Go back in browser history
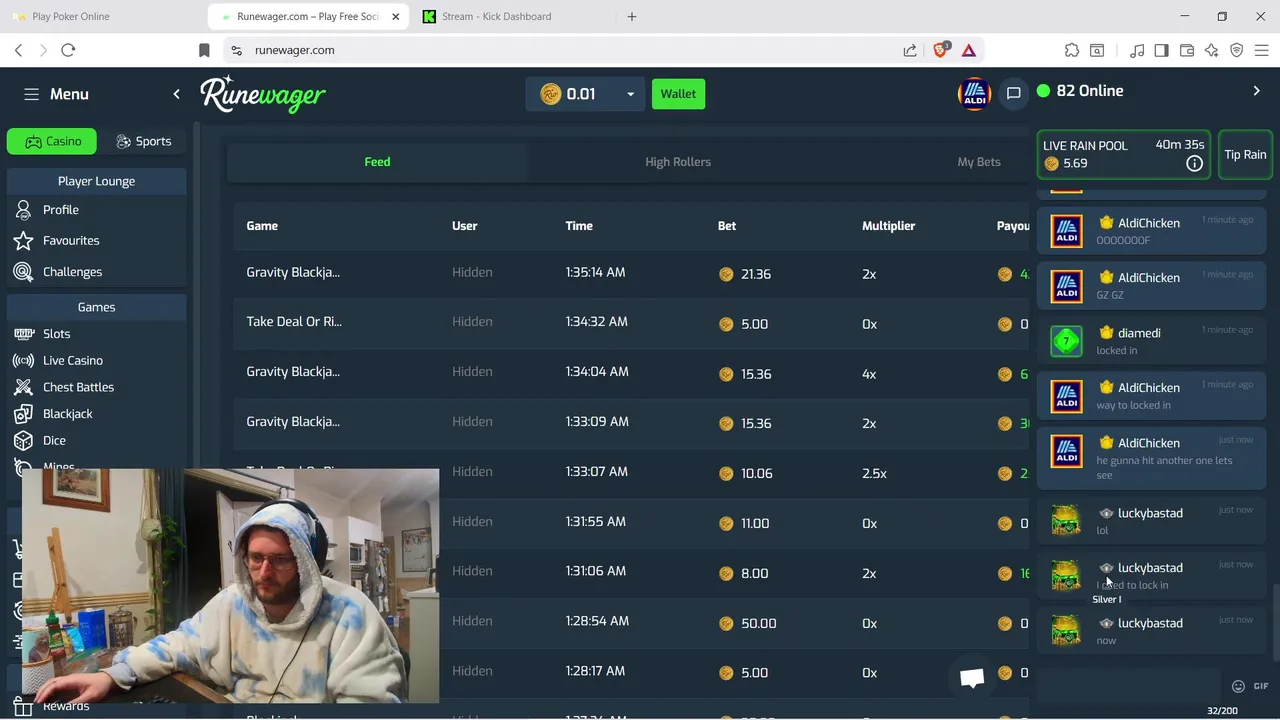The height and width of the screenshot is (720, 1280). (x=18, y=50)
